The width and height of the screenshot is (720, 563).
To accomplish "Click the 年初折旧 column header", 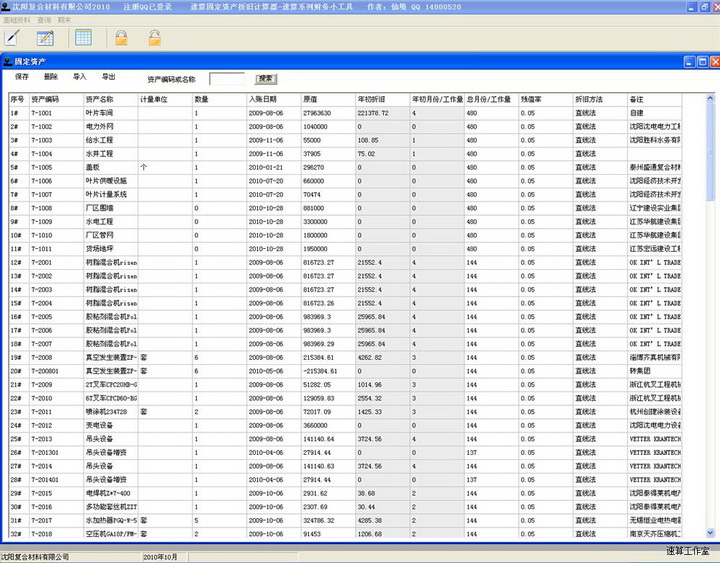I will click(x=382, y=99).
